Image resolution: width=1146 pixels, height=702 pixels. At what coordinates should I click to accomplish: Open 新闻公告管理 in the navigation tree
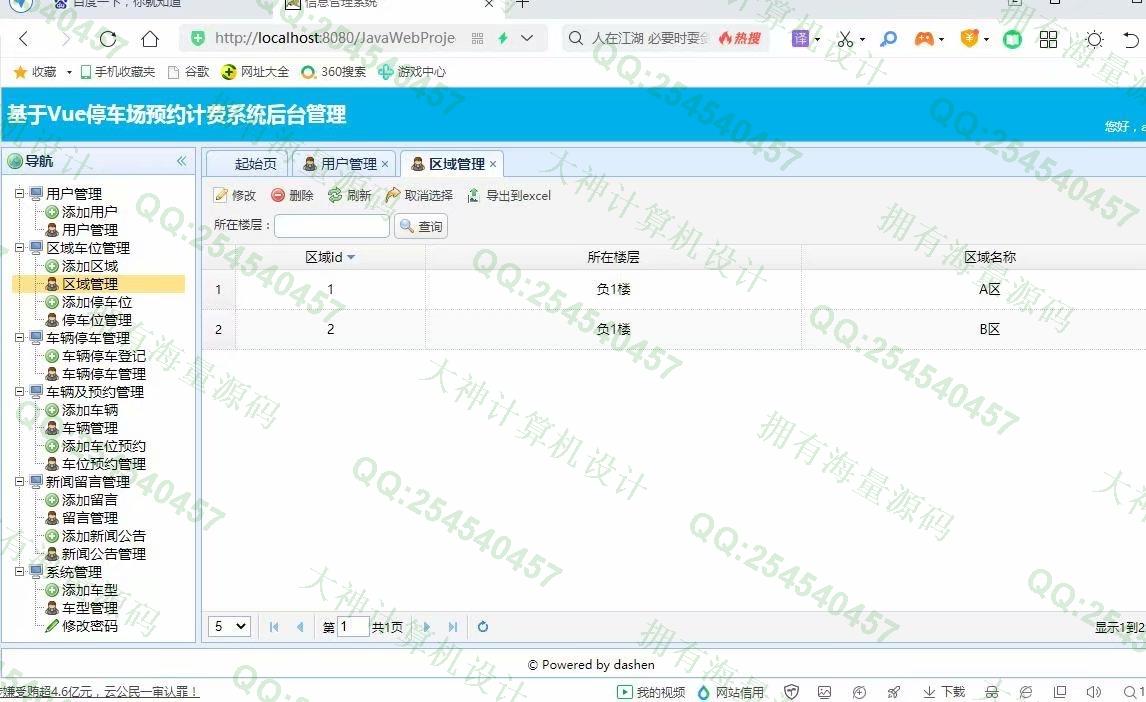[103, 554]
